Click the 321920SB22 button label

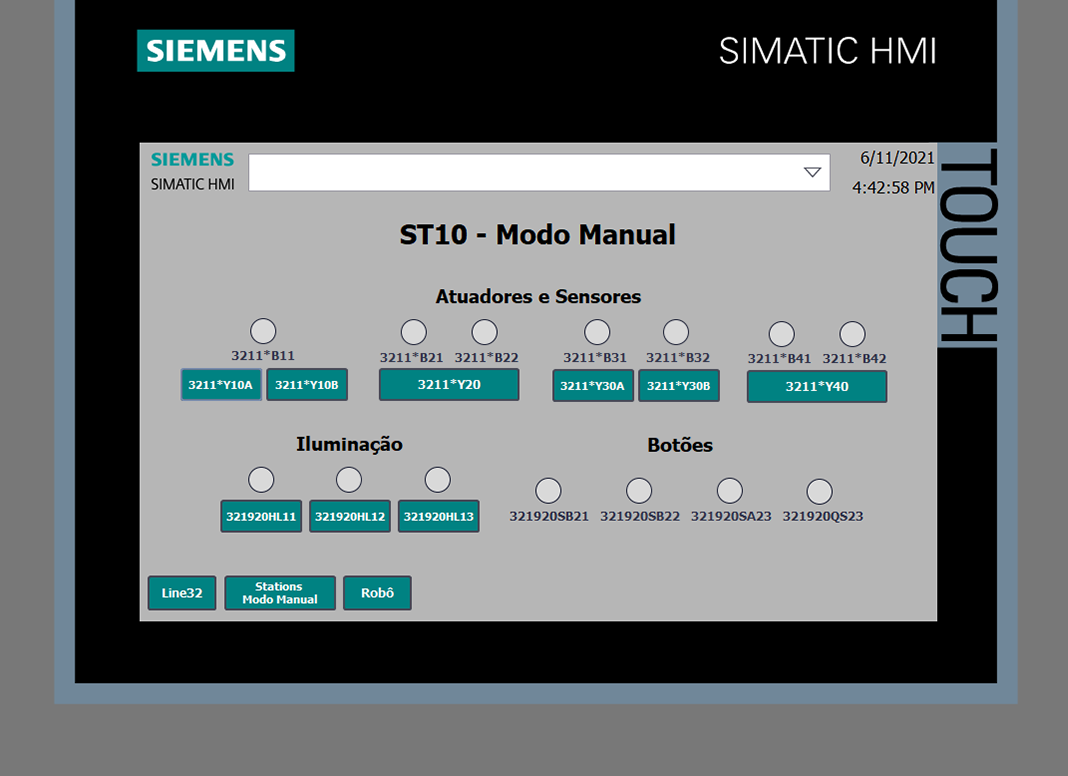[640, 516]
